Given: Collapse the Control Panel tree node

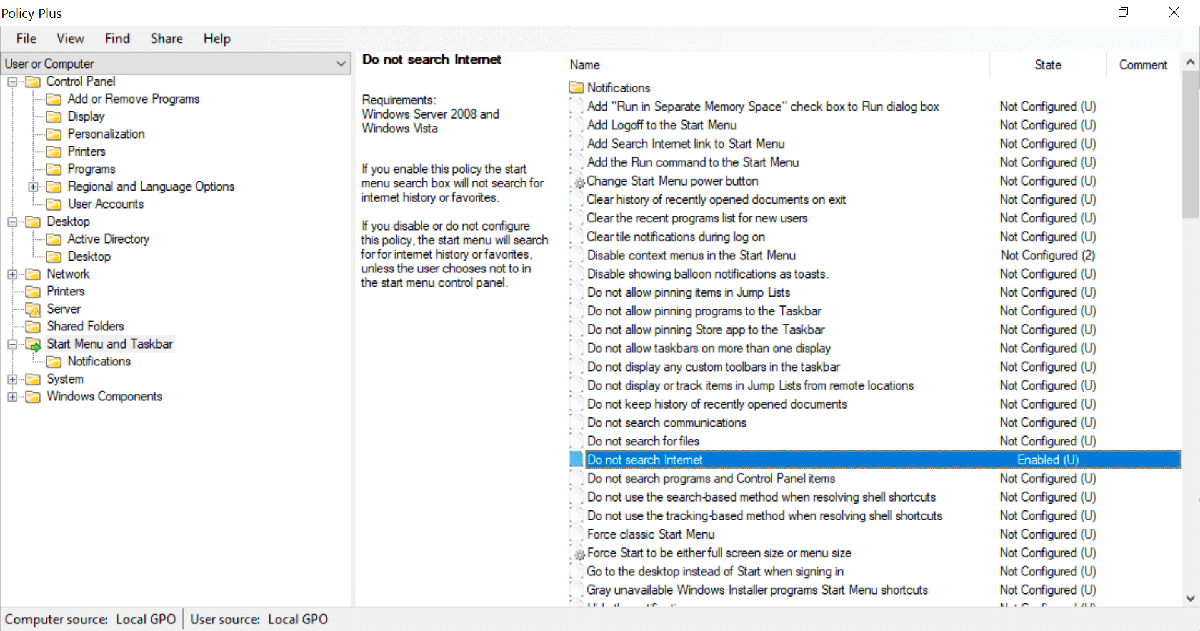Looking at the screenshot, I should pos(12,82).
